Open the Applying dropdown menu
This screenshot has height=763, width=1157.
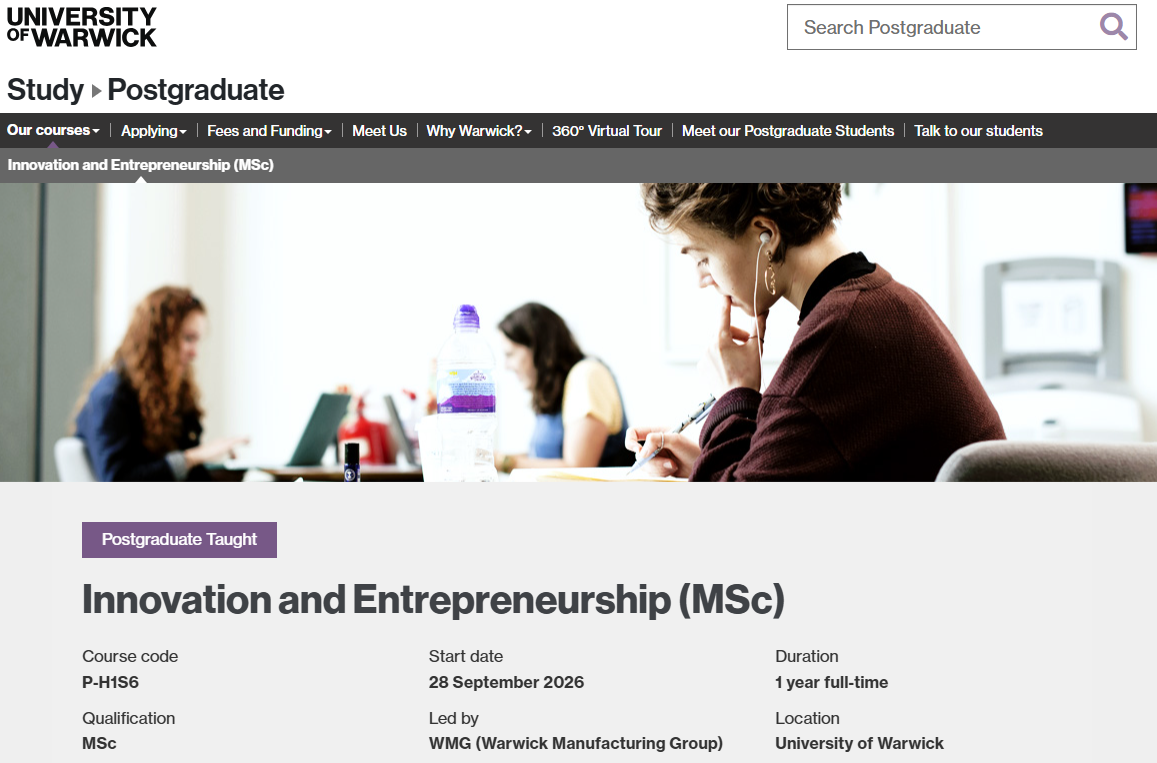coord(154,131)
